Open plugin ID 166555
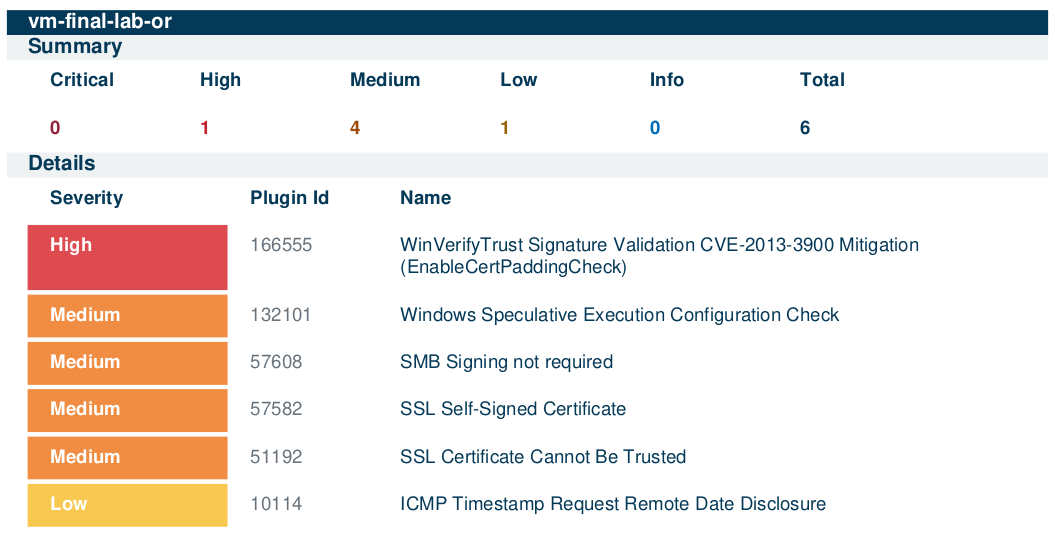1055x539 pixels. (x=281, y=245)
